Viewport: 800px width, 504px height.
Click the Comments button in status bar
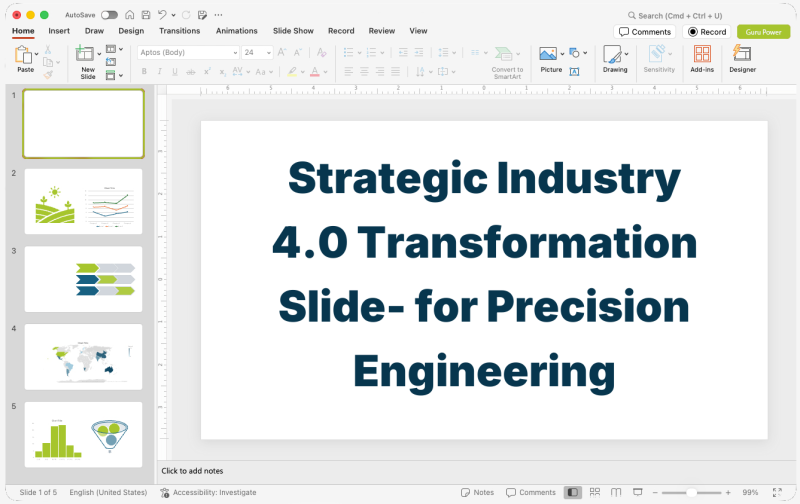[531, 492]
